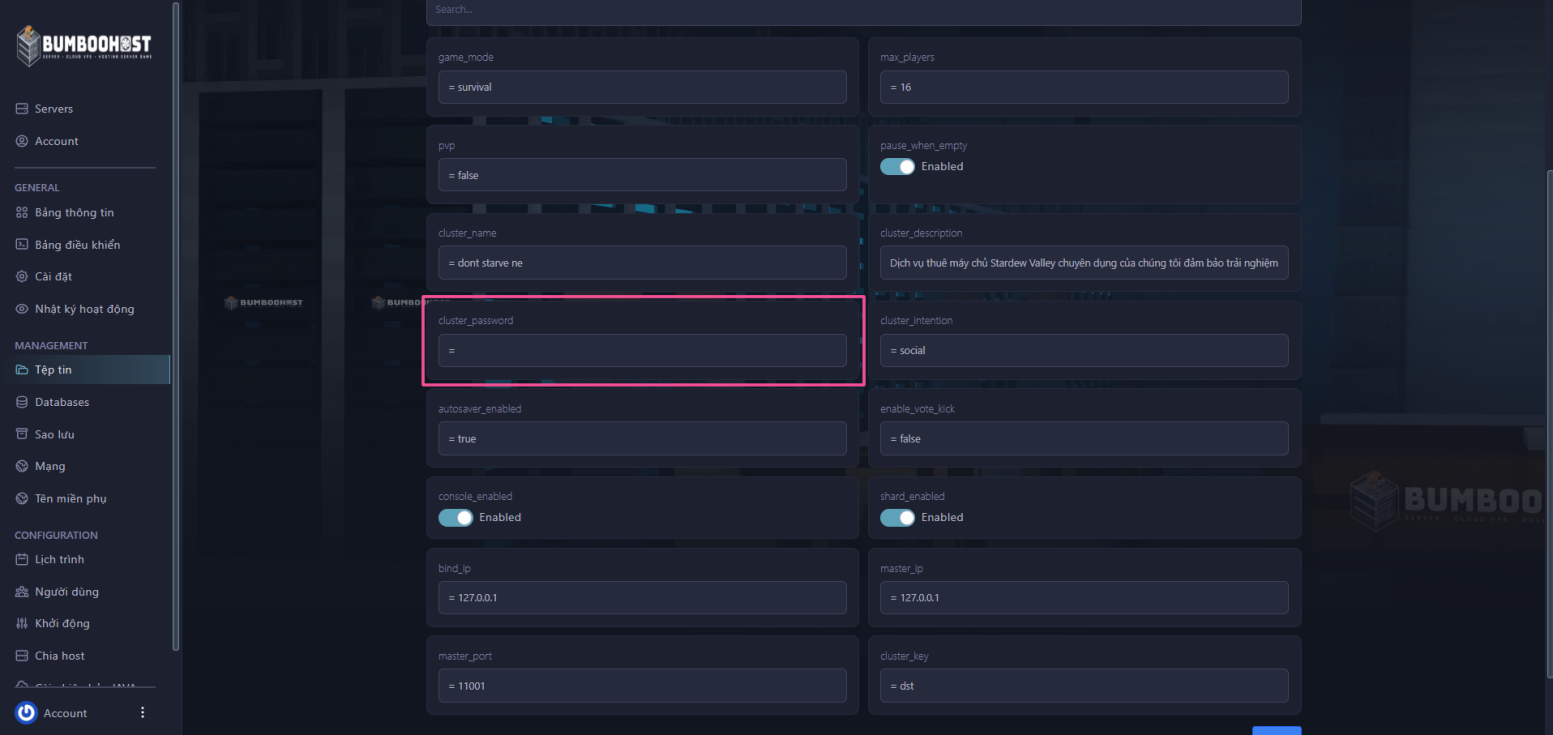The height and width of the screenshot is (735, 1553).
Task: Click the BumbooHost logo
Action: point(84,46)
